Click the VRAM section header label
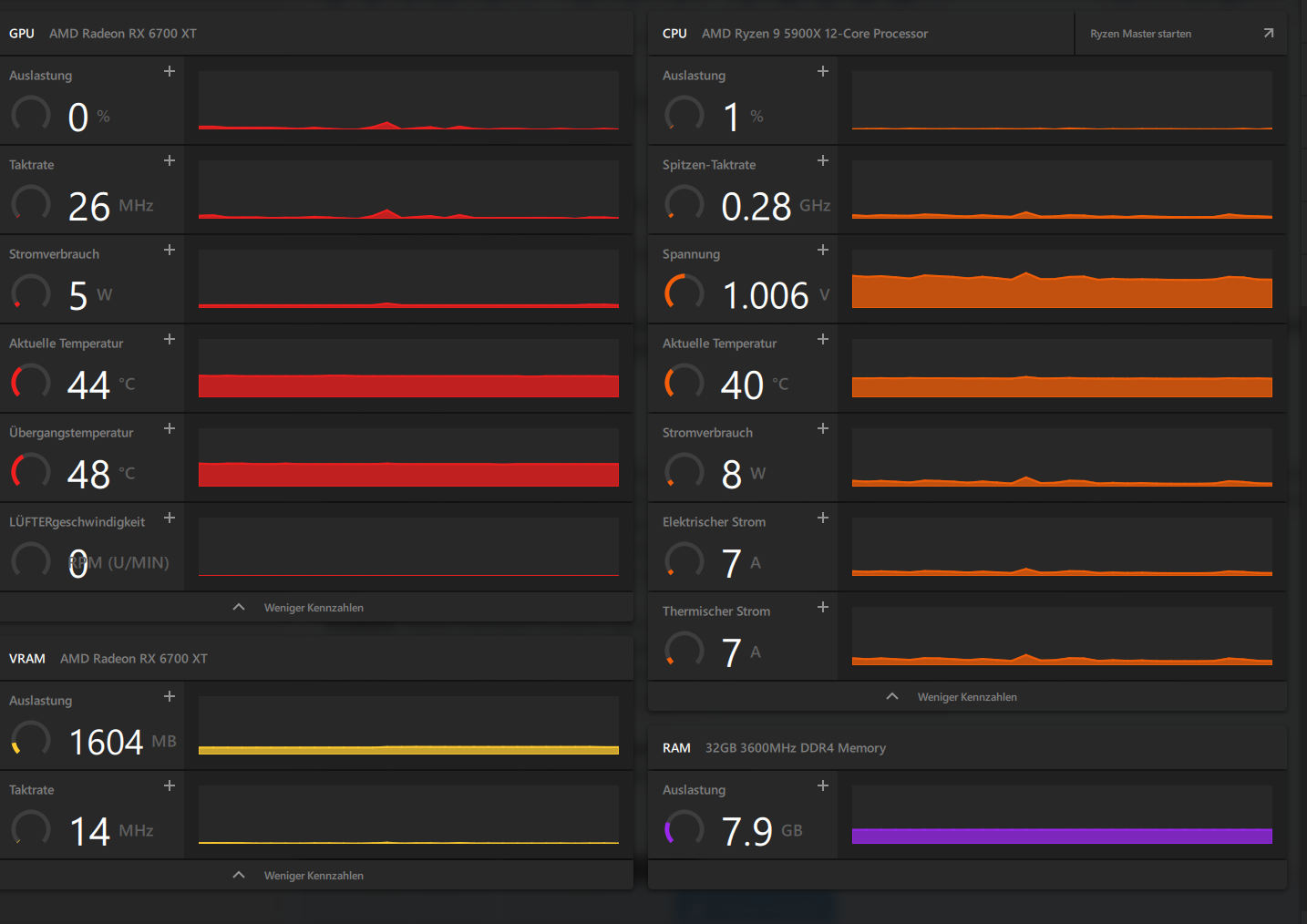This screenshot has width=1307, height=924. click(x=27, y=659)
